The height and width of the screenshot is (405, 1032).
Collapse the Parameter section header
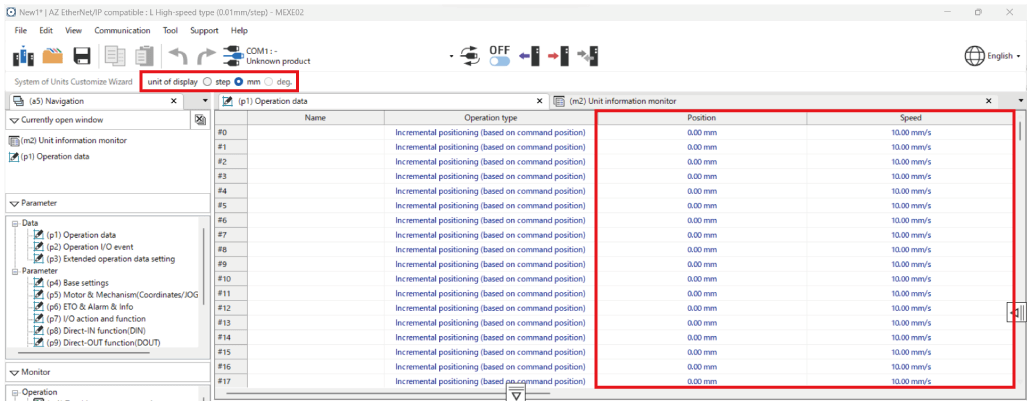14,203
